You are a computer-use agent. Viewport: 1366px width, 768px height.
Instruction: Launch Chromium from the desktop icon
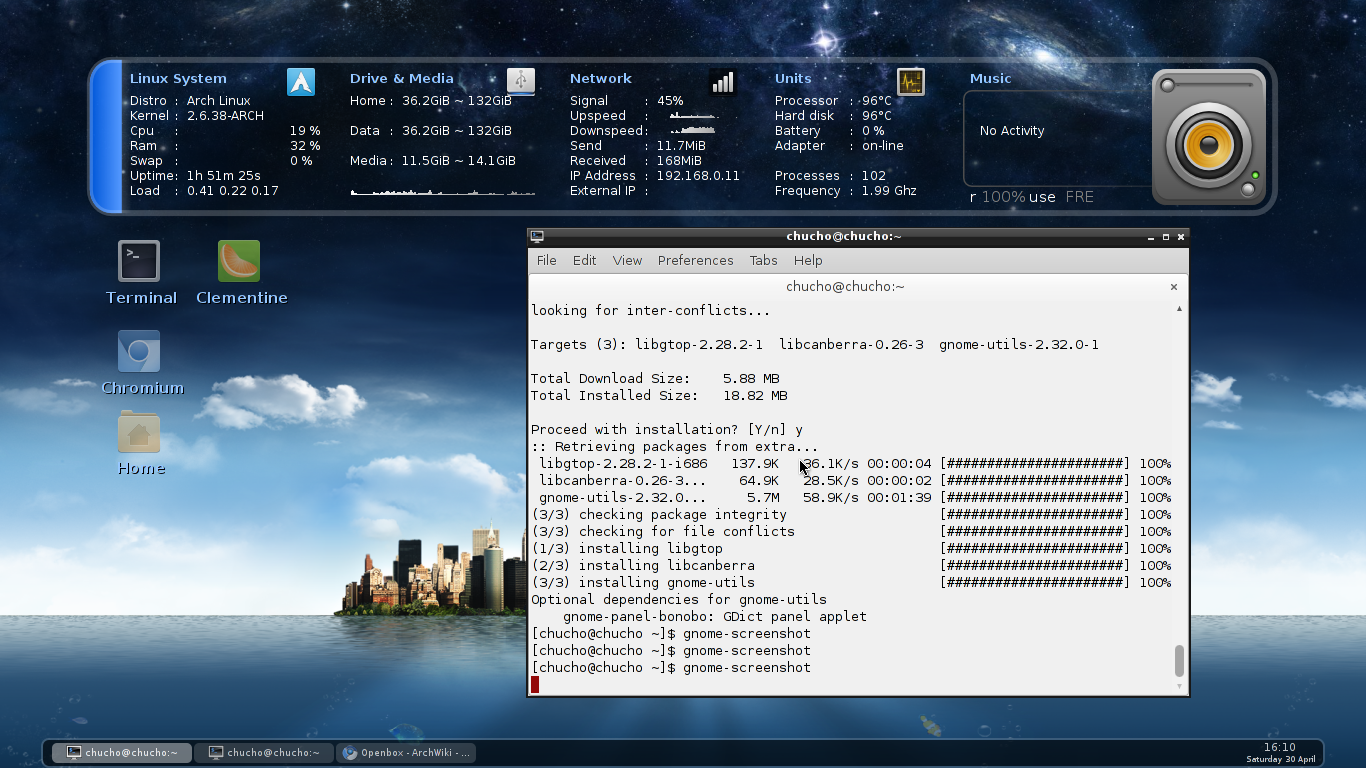[x=138, y=351]
